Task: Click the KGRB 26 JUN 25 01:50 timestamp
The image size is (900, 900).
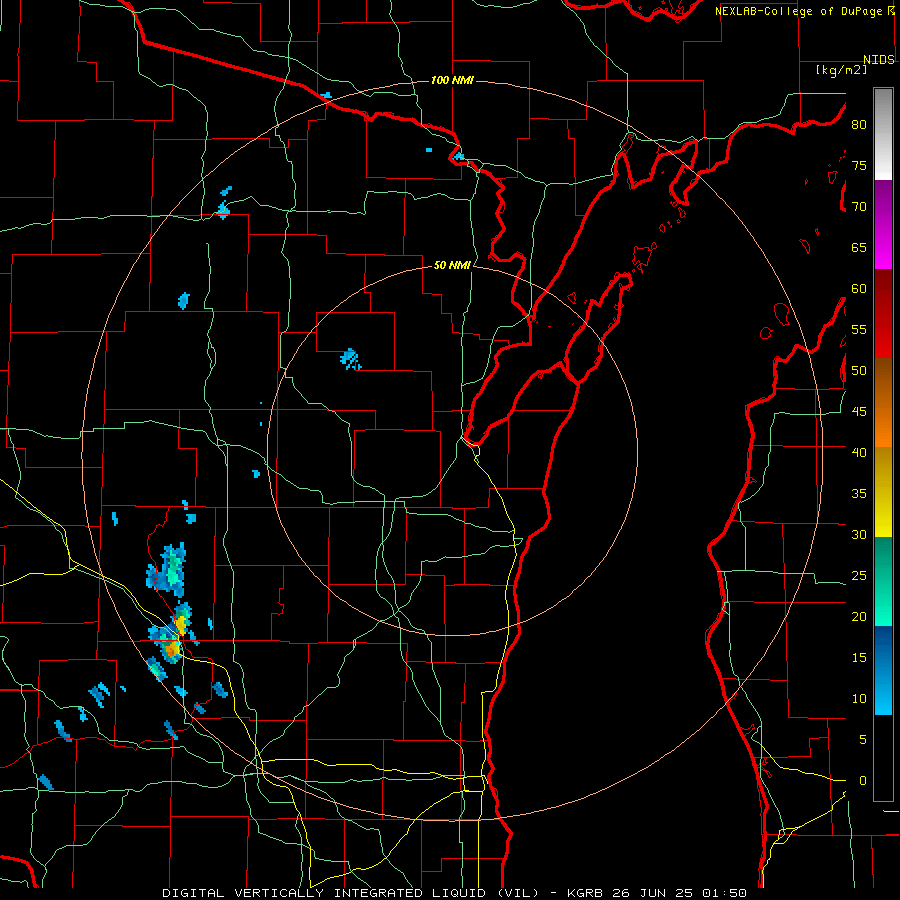Action: click(x=657, y=893)
